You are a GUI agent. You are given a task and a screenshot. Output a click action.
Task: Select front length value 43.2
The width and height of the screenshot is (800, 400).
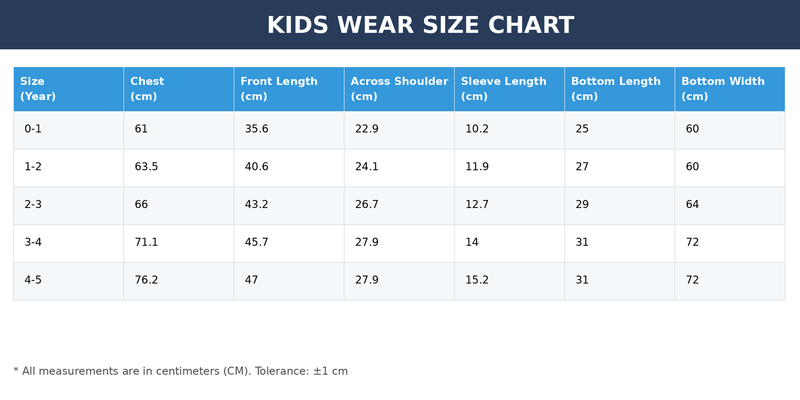click(x=257, y=205)
